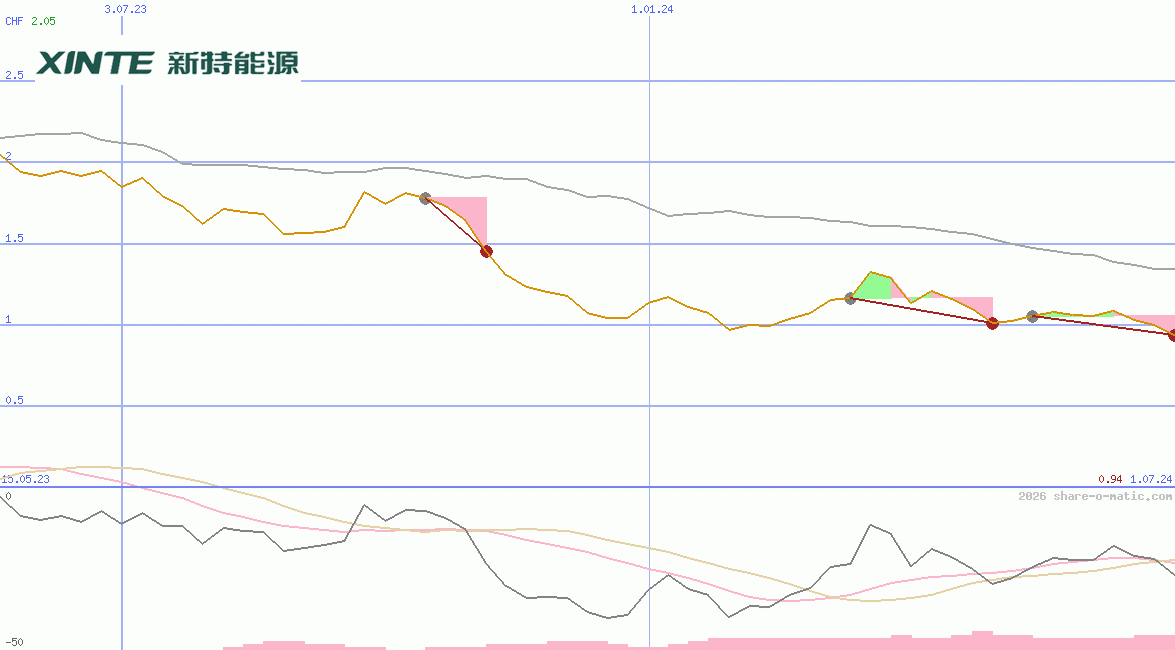Click the green shaded gain area

[874, 287]
